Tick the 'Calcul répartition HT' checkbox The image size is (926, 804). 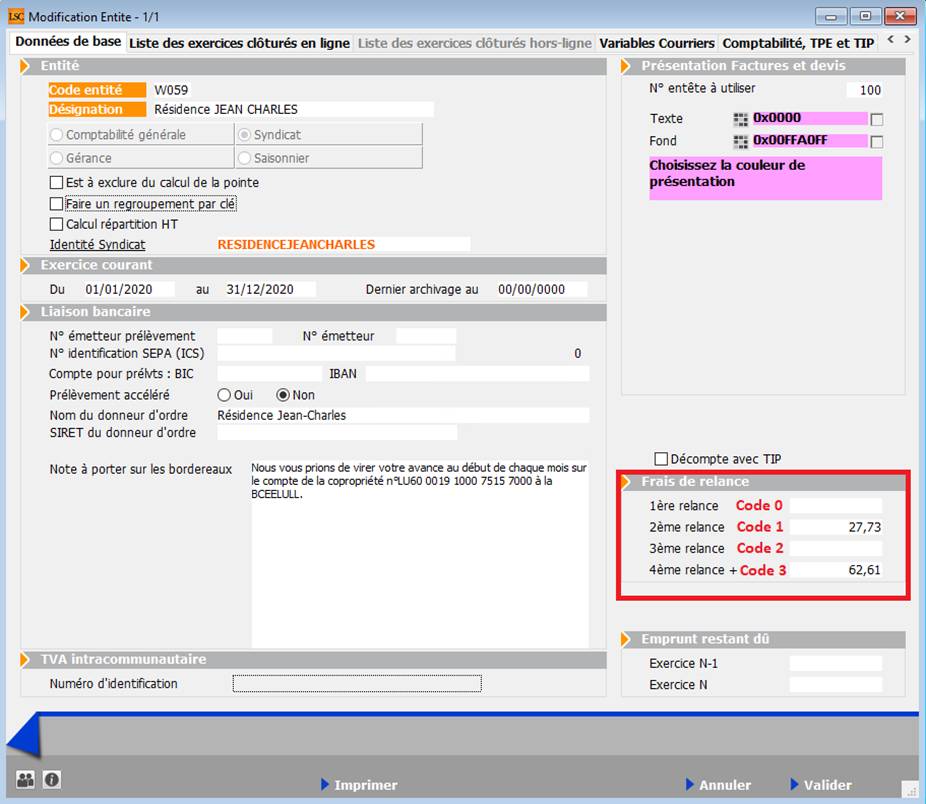56,224
